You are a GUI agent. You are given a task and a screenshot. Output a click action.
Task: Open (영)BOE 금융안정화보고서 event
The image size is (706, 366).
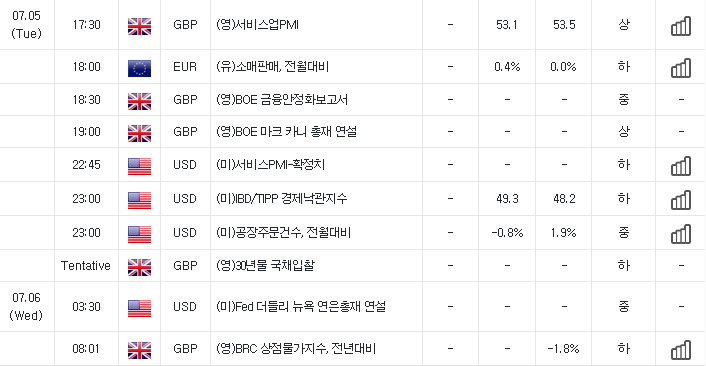282,99
